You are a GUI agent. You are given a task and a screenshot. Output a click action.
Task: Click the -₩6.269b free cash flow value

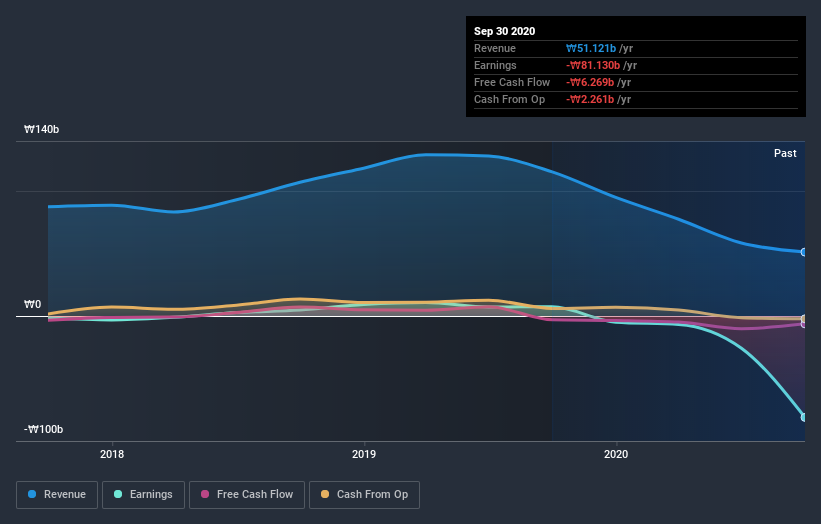[x=590, y=82]
